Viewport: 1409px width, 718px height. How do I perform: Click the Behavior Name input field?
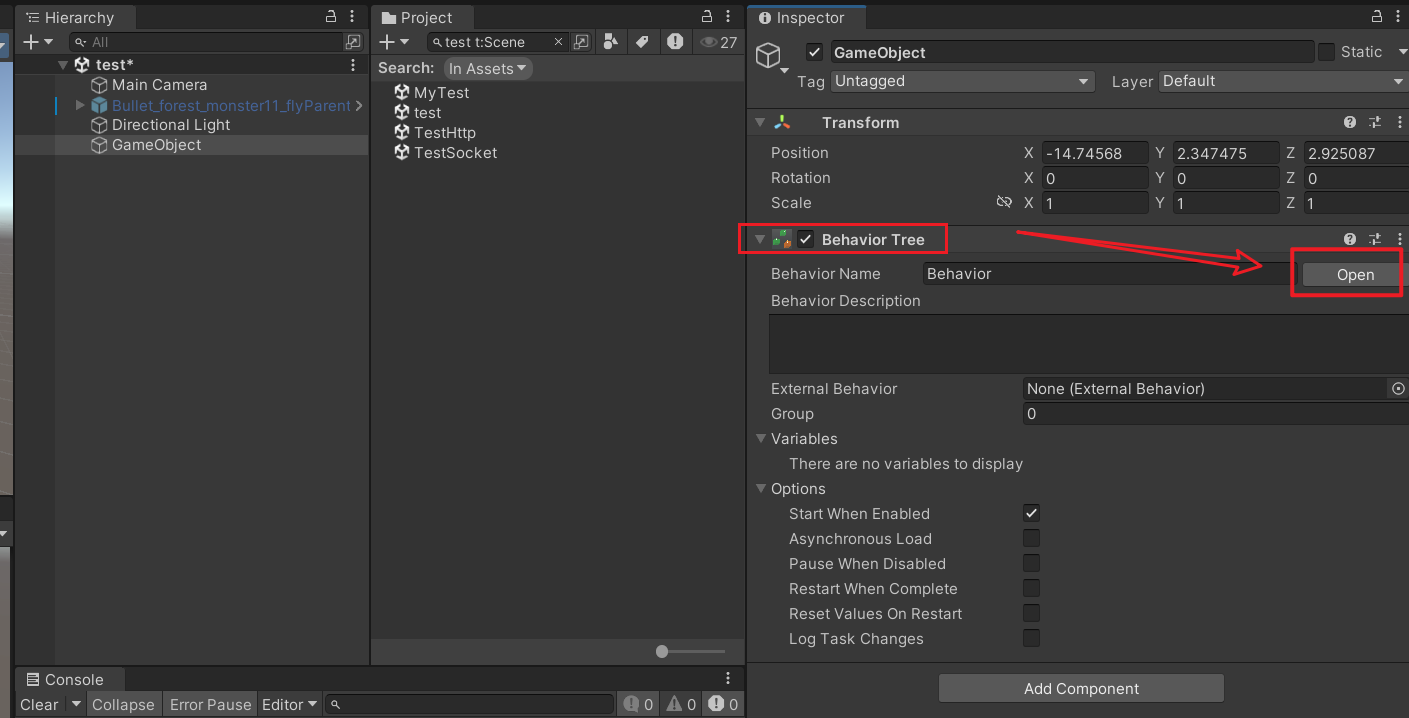pyautogui.click(x=1110, y=274)
